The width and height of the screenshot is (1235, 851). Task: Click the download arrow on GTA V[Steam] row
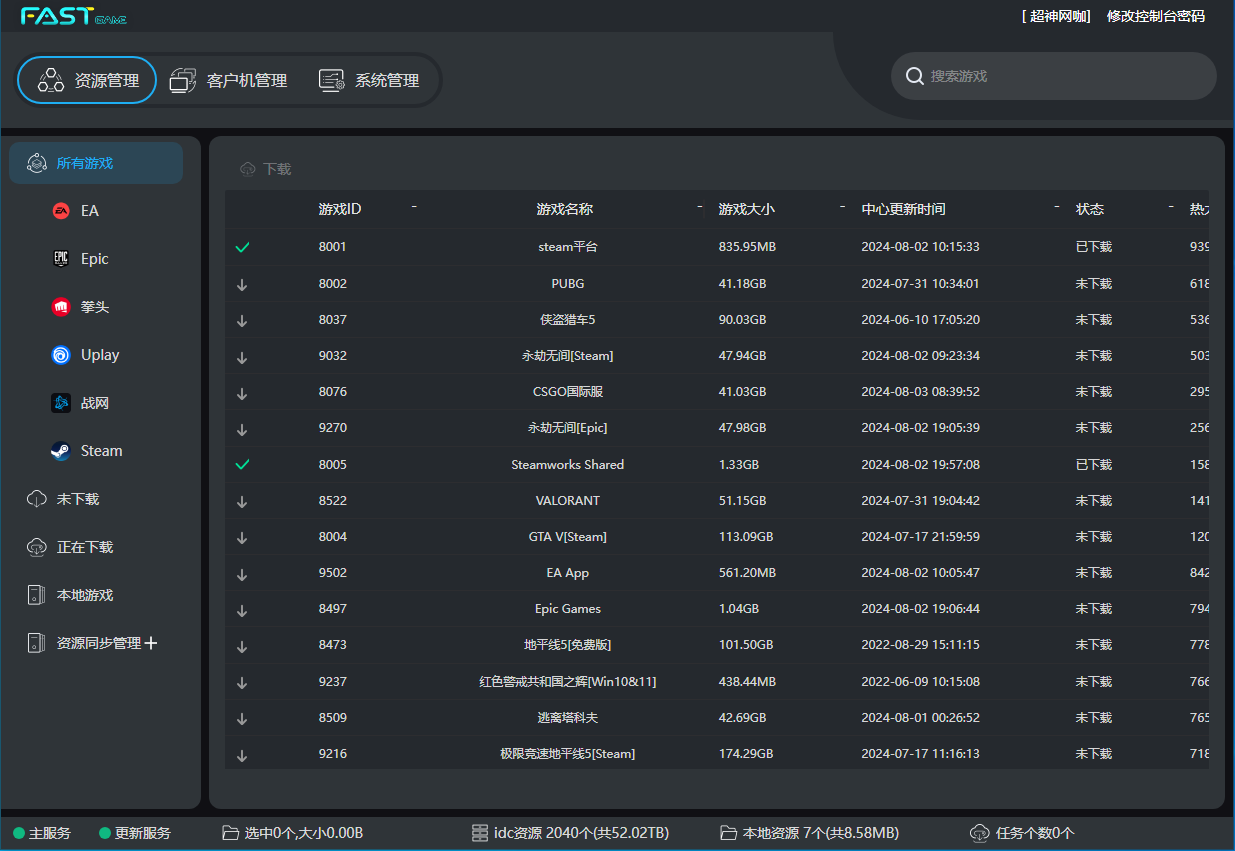point(242,537)
